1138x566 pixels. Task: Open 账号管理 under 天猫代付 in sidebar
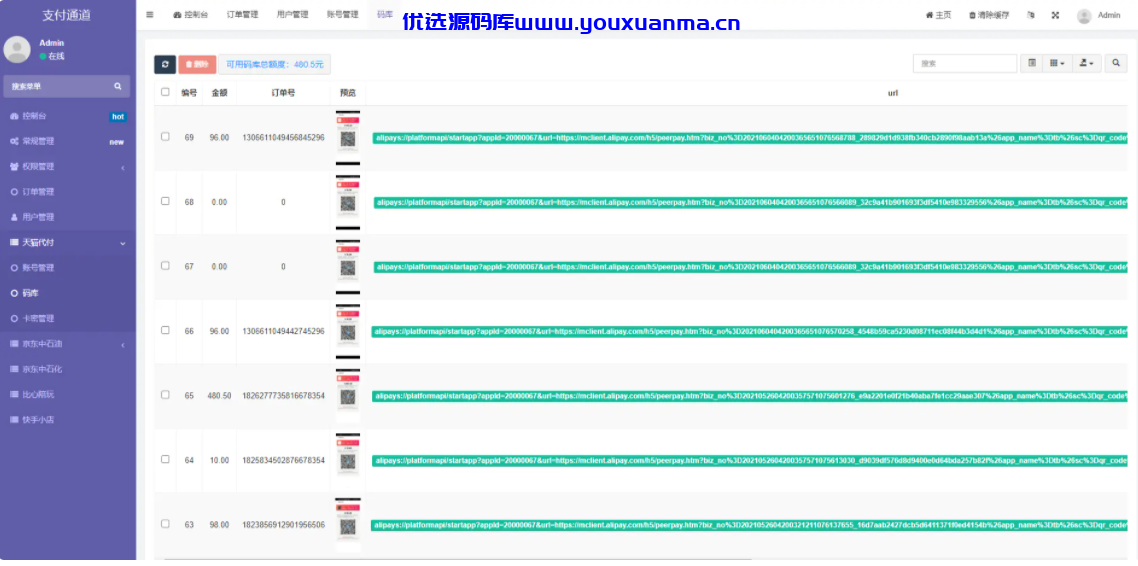67,268
